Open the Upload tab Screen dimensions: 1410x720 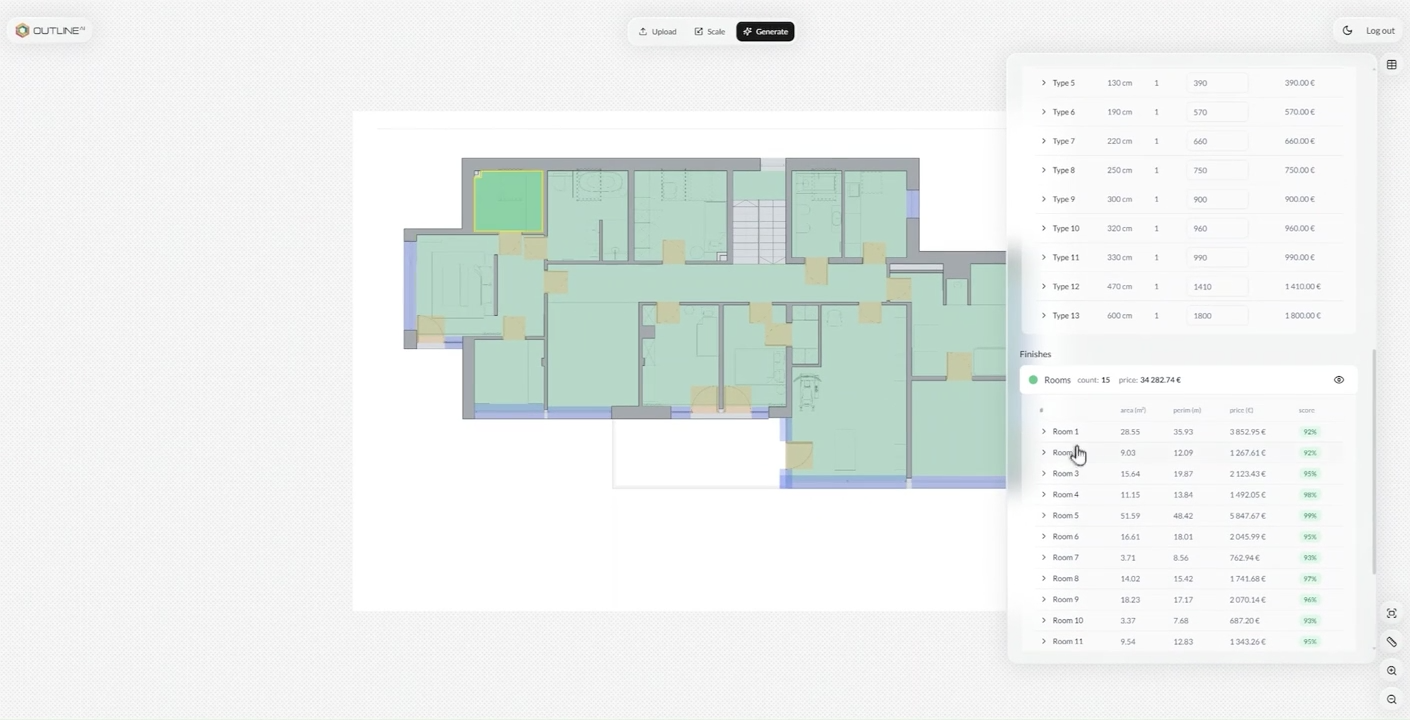point(657,32)
